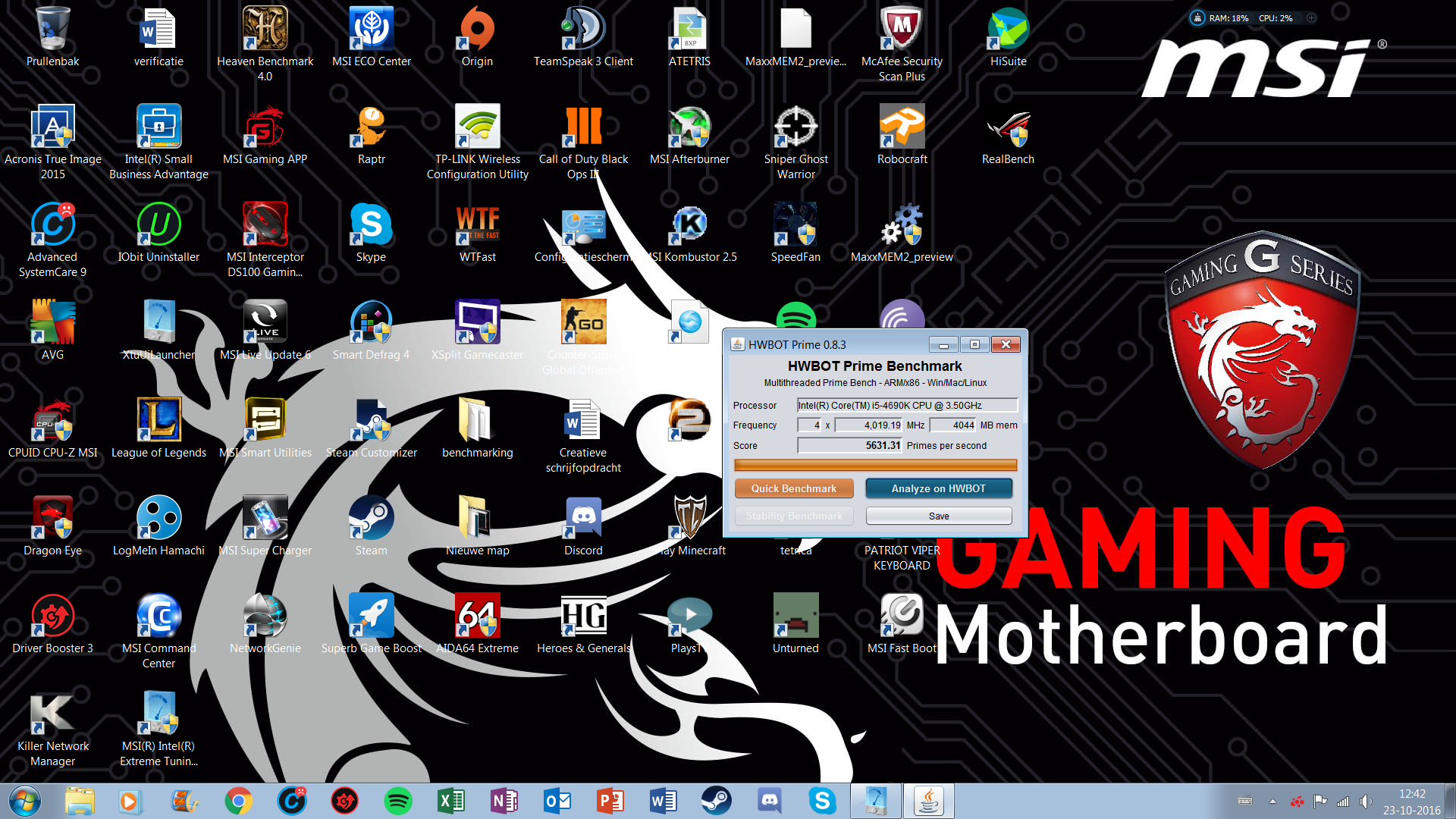The height and width of the screenshot is (819, 1456).
Task: Open Spotify from the taskbar
Action: pos(397,801)
